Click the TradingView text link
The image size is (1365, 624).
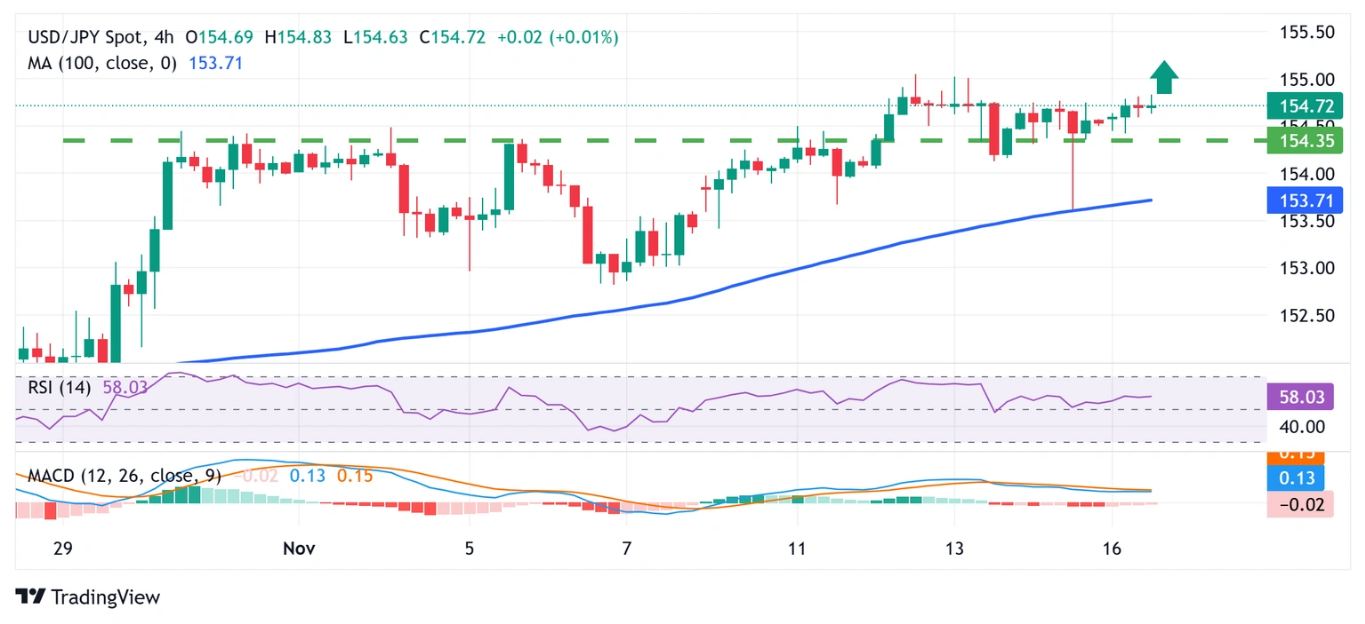[105, 597]
